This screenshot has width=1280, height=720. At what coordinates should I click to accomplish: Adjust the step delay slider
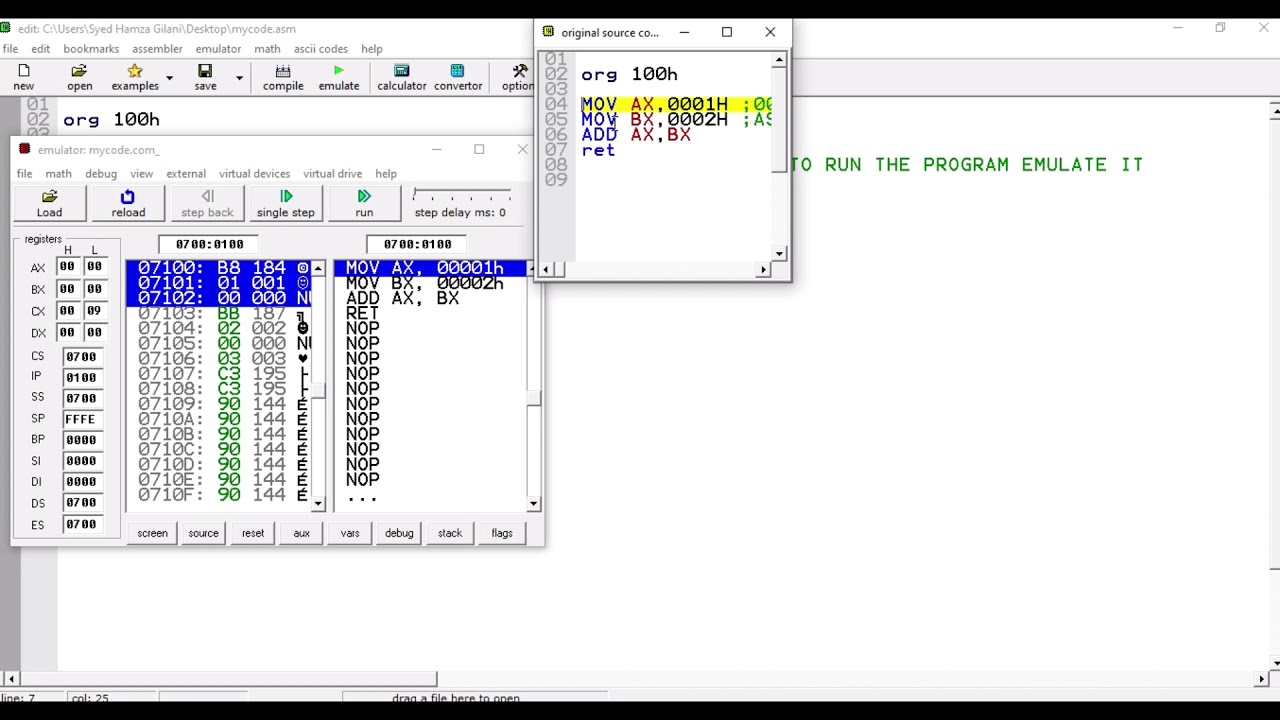(x=462, y=195)
